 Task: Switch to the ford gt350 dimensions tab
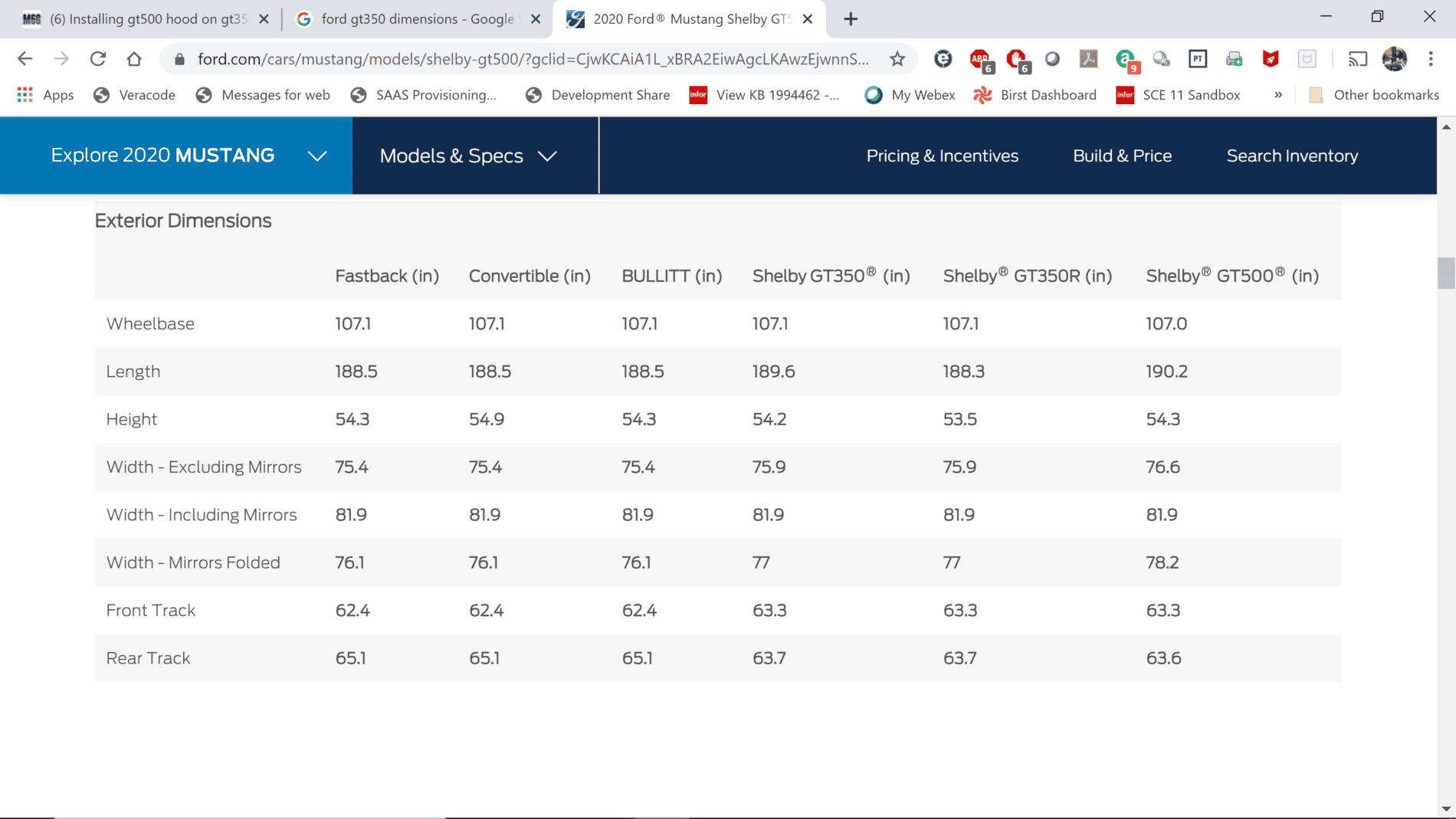(x=419, y=19)
